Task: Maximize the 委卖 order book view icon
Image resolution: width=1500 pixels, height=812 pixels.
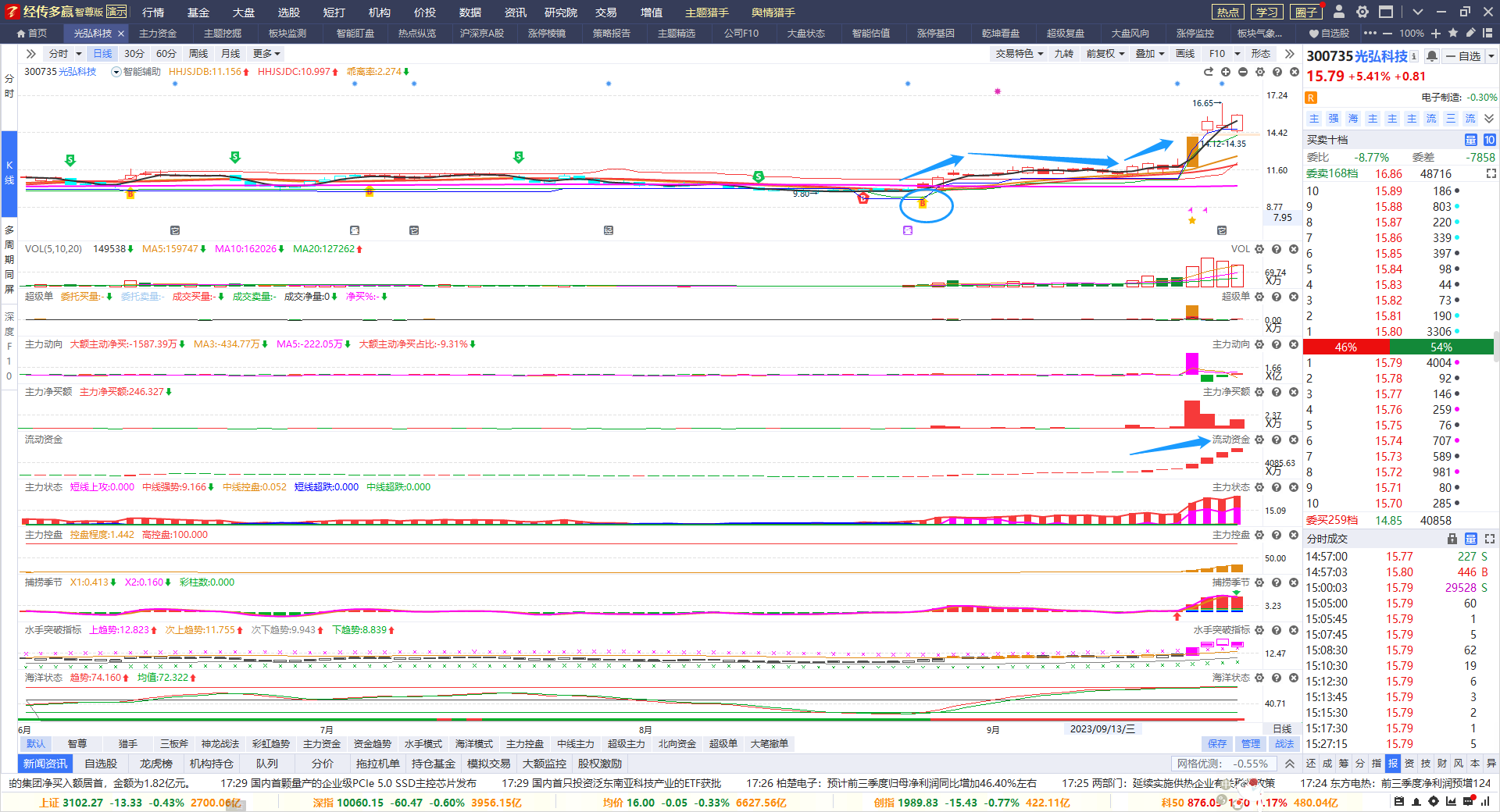Action: 1491,173
